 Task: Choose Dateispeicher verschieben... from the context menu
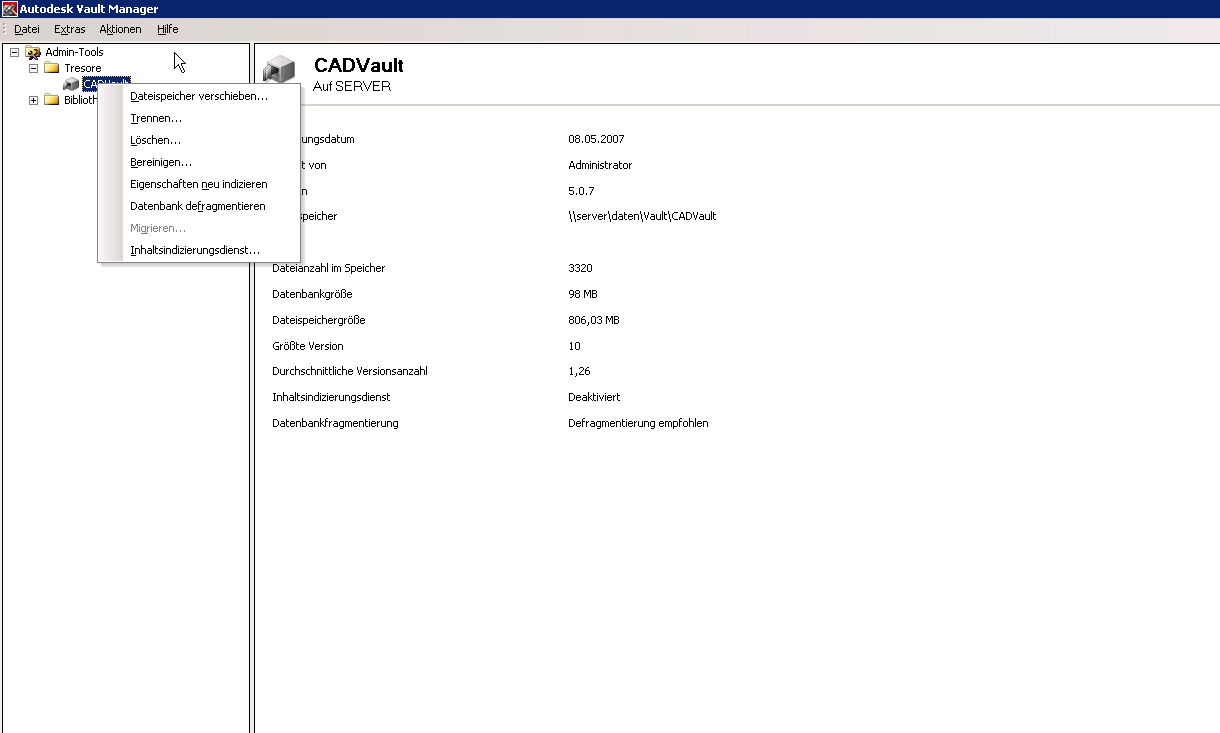coord(199,96)
